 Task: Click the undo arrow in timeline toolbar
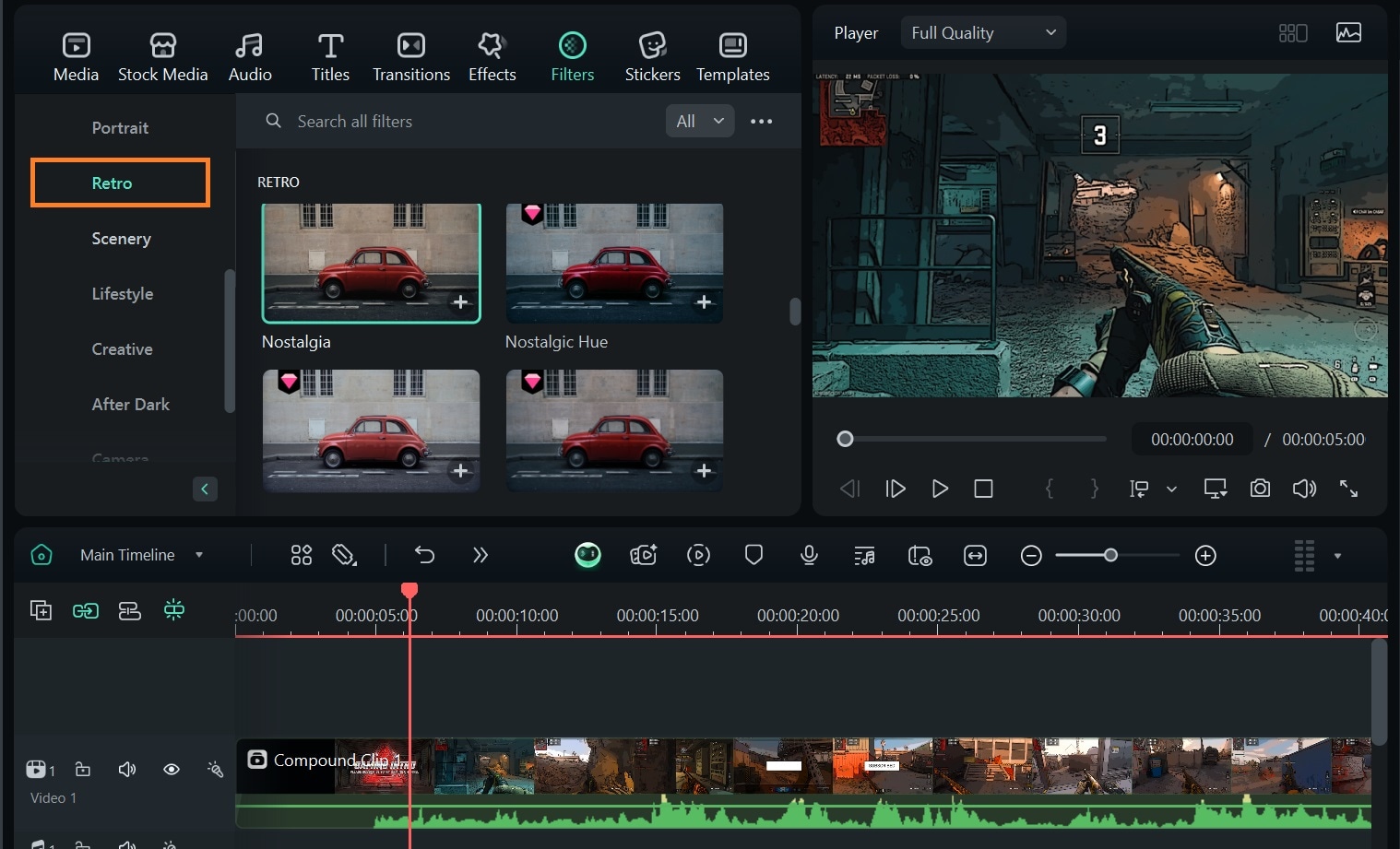pyautogui.click(x=424, y=555)
